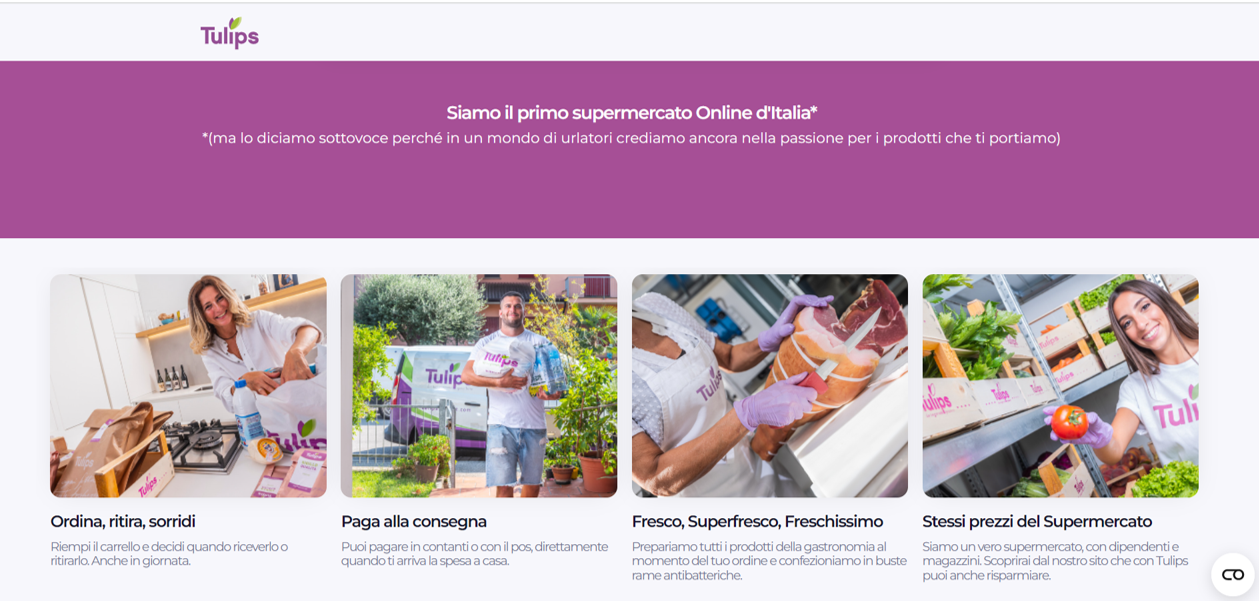Click the heading 'Ordina, ritira, sorridi'
This screenshot has height=601, width=1259.
[x=123, y=521]
